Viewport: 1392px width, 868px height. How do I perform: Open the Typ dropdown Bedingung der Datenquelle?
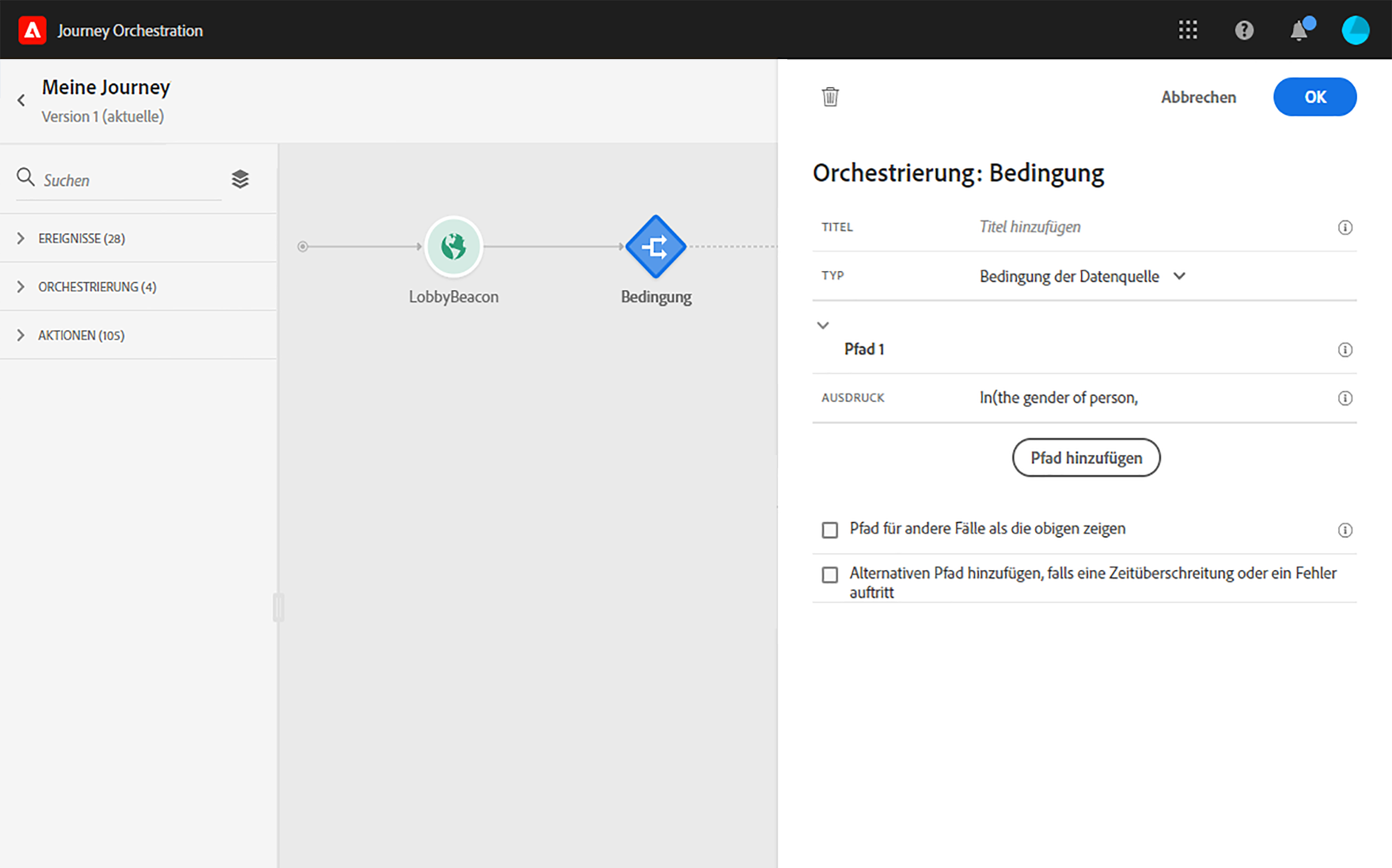click(1082, 276)
